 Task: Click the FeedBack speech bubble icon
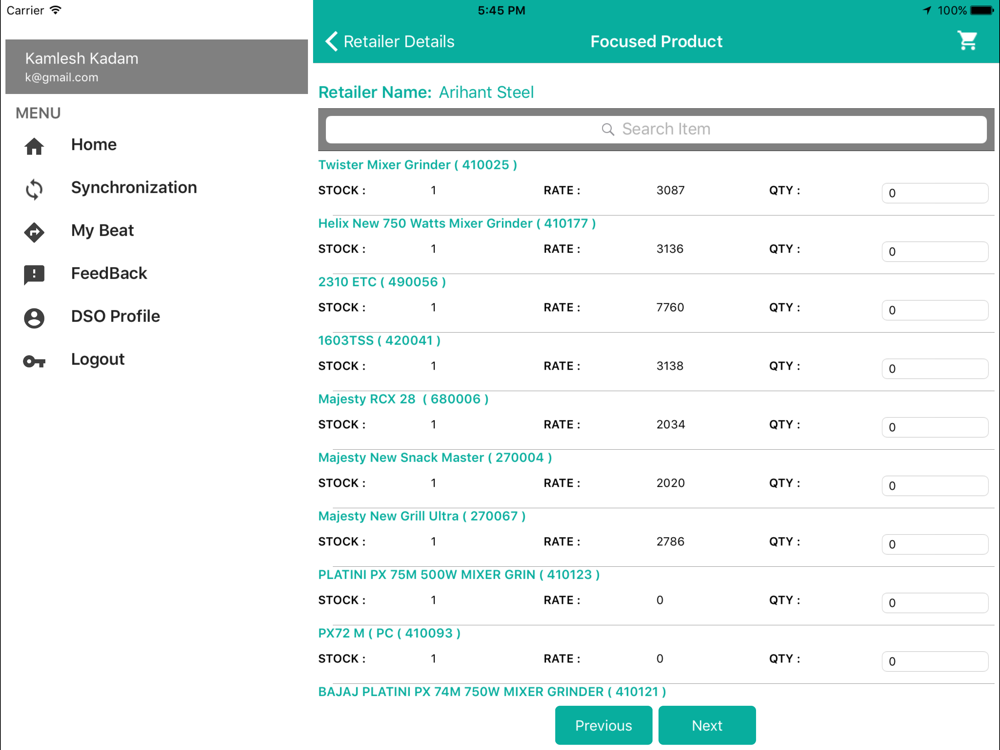[x=34, y=275]
